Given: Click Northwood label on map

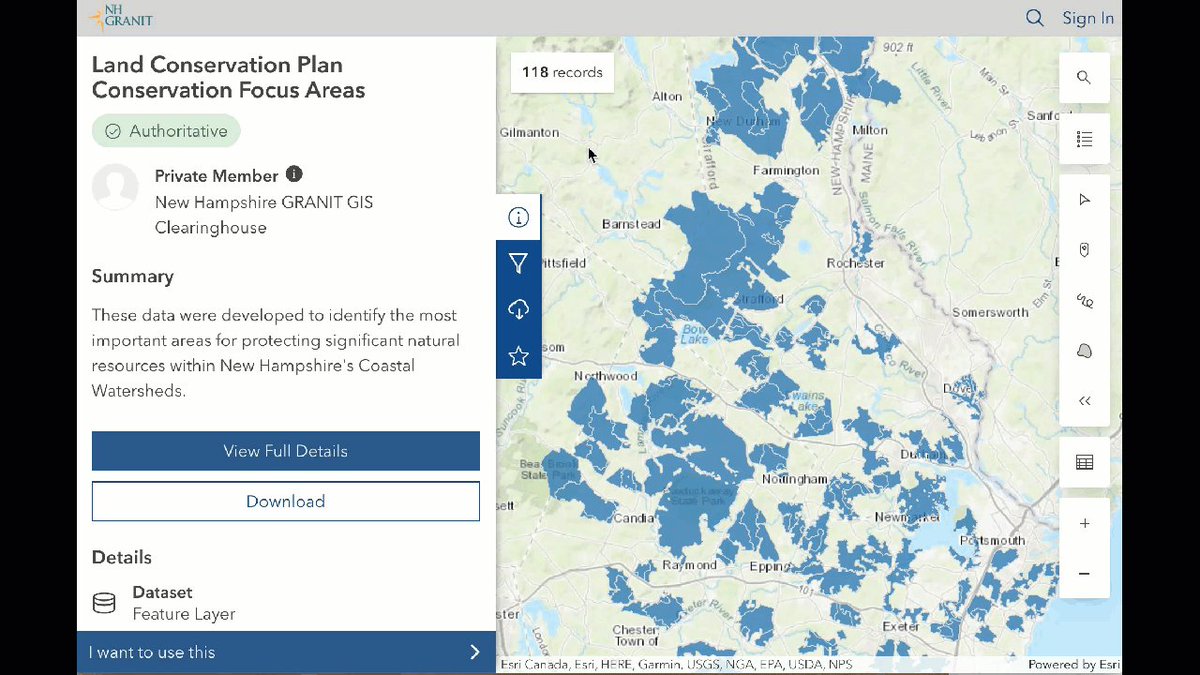Looking at the screenshot, I should pos(605,376).
